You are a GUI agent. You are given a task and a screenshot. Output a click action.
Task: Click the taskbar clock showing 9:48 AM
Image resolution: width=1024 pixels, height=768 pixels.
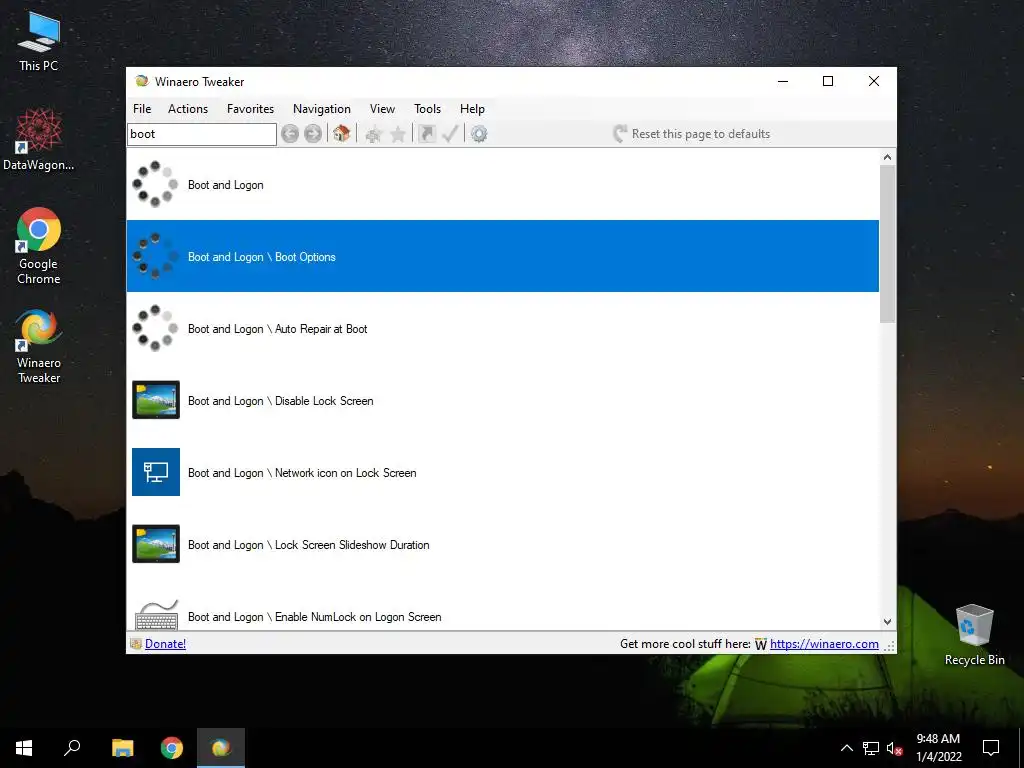(938, 748)
